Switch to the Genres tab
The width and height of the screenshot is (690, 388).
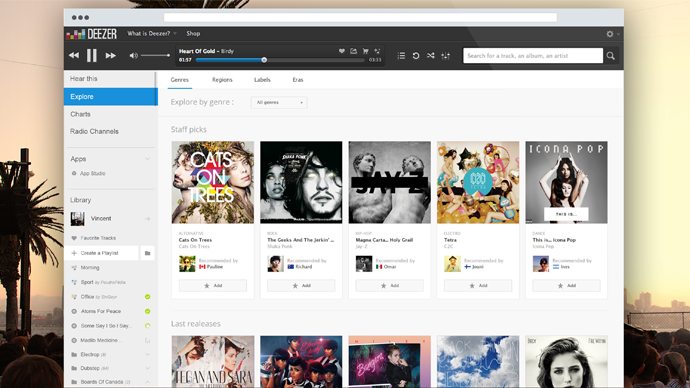click(180, 80)
